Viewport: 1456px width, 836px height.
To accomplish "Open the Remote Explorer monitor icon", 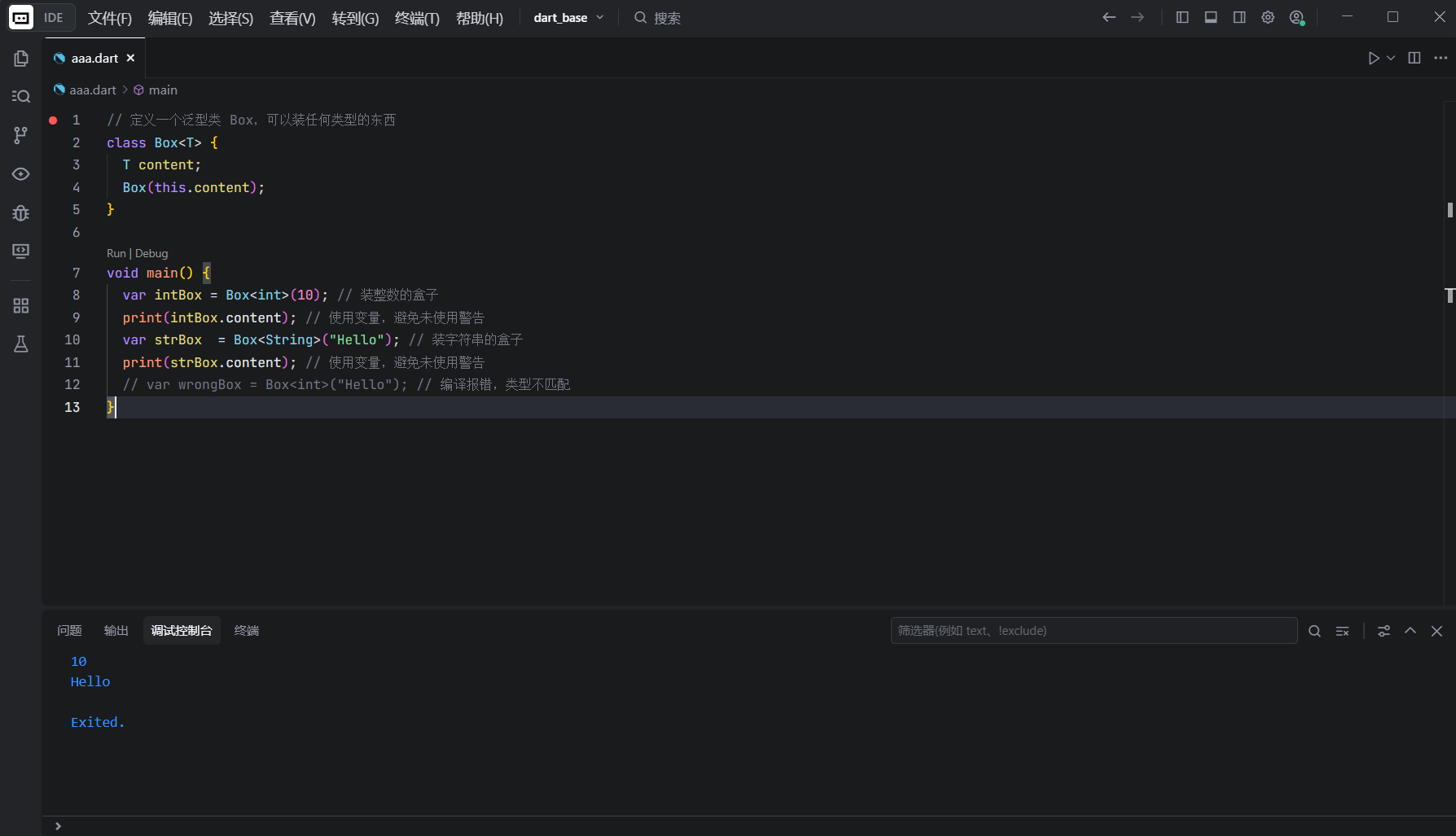I will (x=21, y=252).
